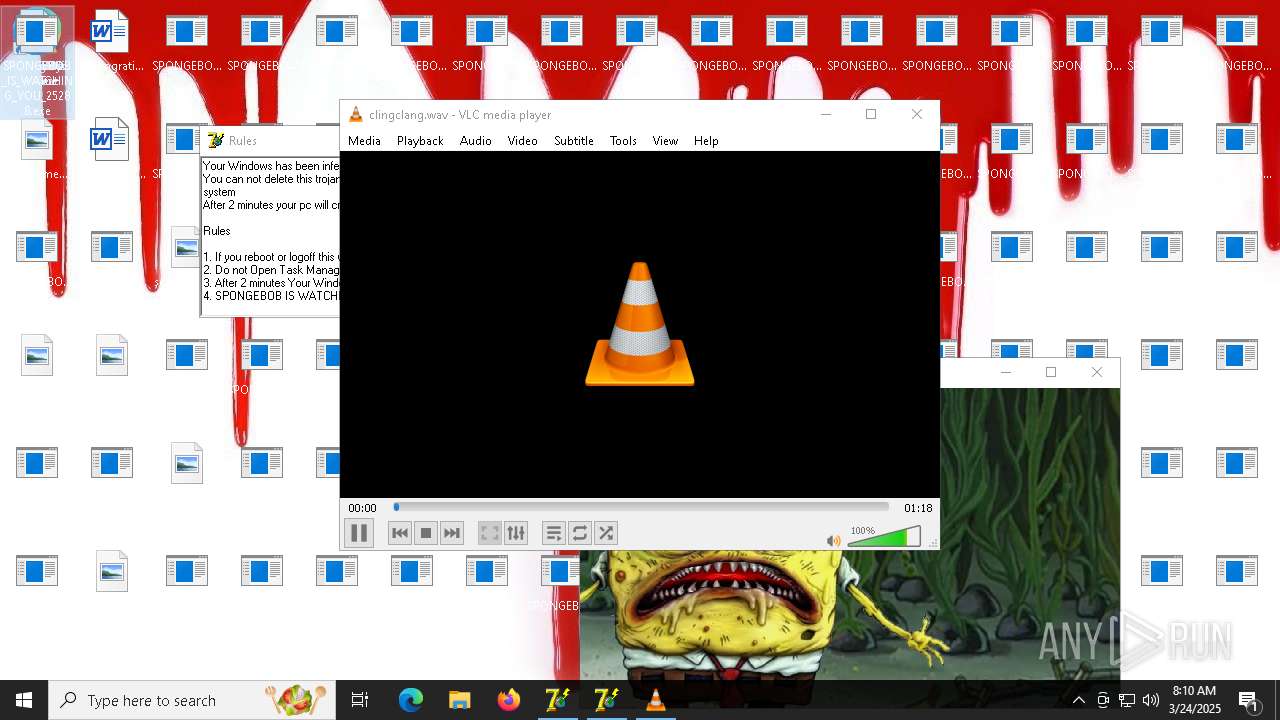Screen dimensions: 1280x720
Task: Click total duration 01:18 label
Action: point(918,508)
